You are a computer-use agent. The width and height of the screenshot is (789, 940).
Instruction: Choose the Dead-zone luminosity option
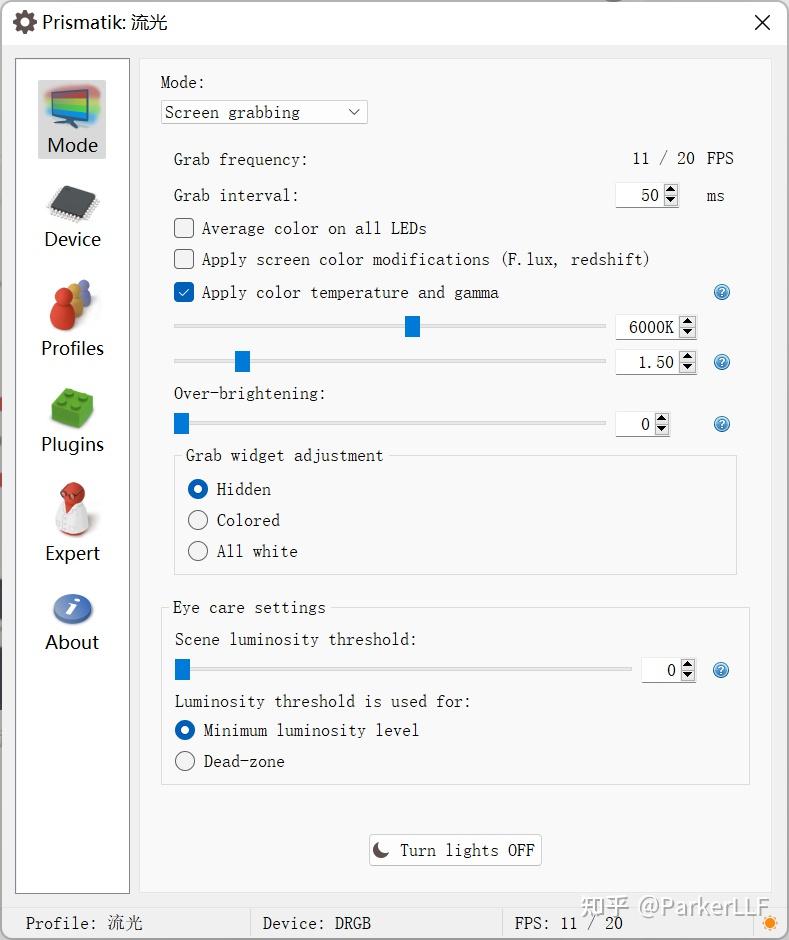185,761
